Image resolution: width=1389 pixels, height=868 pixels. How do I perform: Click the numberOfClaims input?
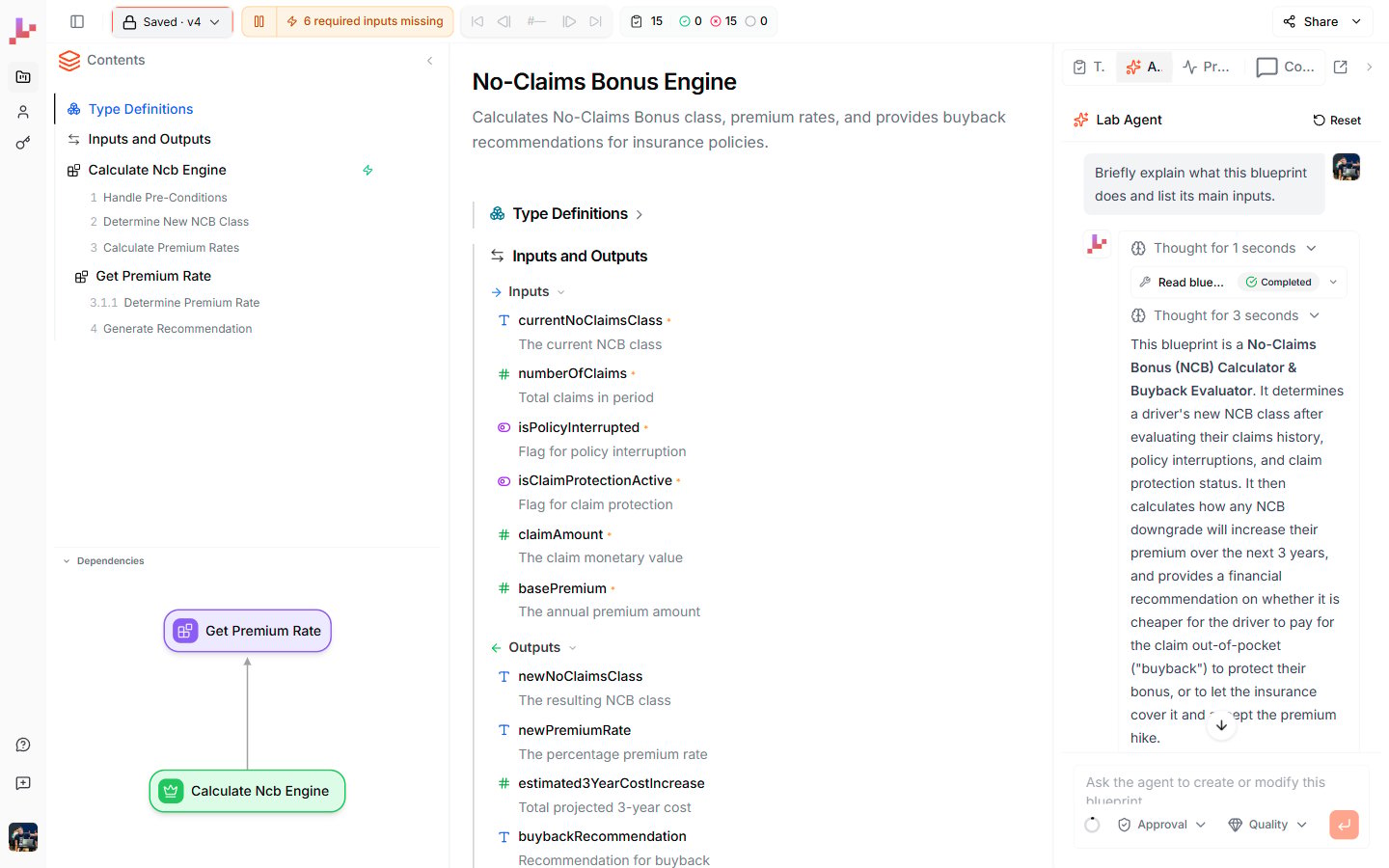tap(573, 373)
